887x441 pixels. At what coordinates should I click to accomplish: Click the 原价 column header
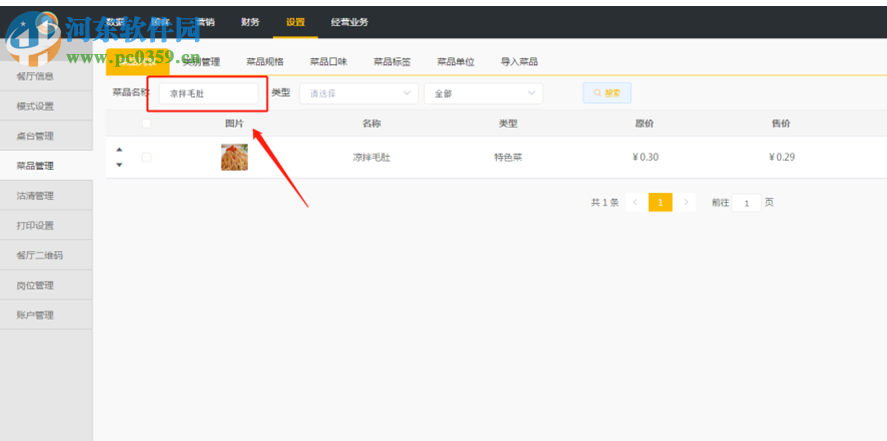tap(644, 124)
